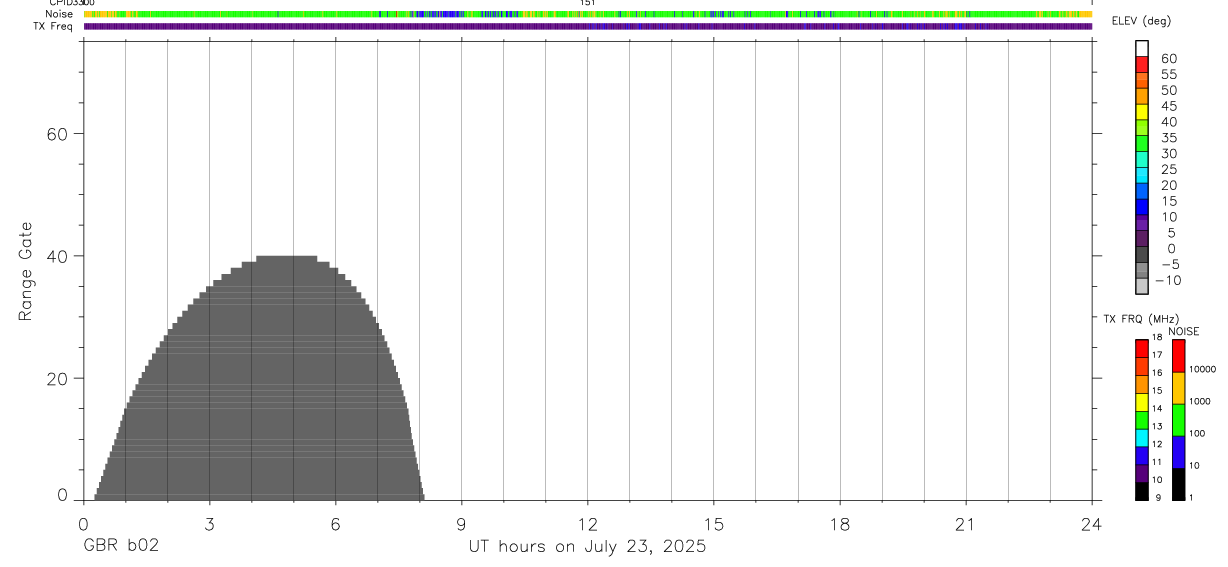Image resolution: width=1228 pixels, height=567 pixels.
Task: Click the '25' label on the ELEV scale
Action: (1169, 169)
